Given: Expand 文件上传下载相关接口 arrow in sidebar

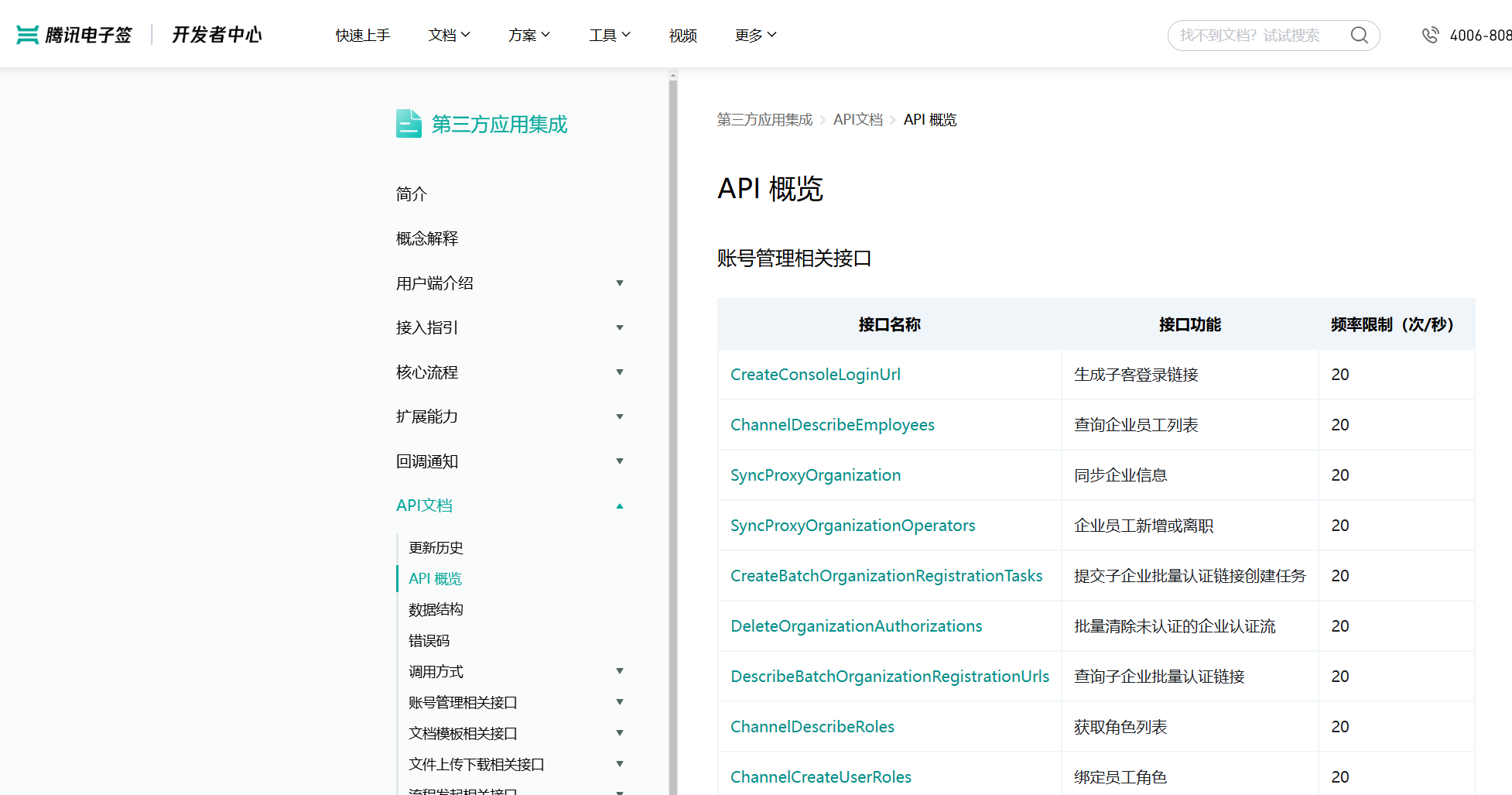Looking at the screenshot, I should tap(620, 764).
